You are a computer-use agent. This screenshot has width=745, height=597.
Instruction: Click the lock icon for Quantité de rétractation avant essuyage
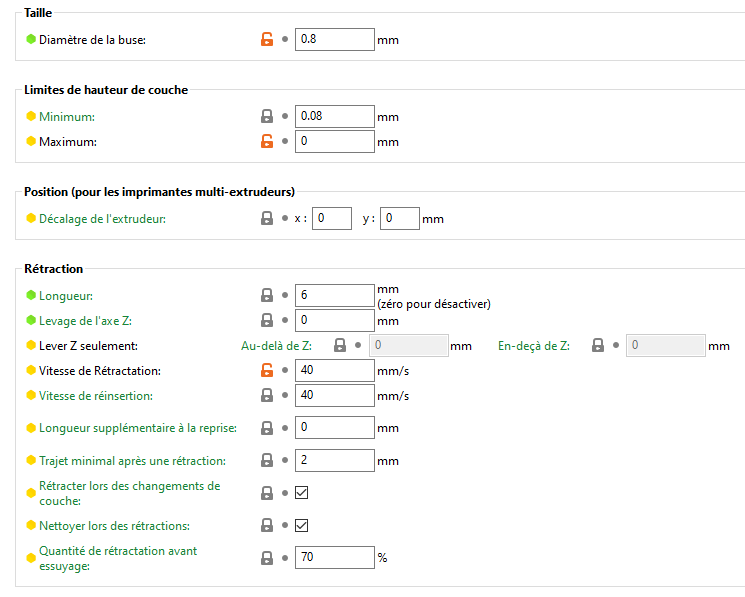pos(267,557)
